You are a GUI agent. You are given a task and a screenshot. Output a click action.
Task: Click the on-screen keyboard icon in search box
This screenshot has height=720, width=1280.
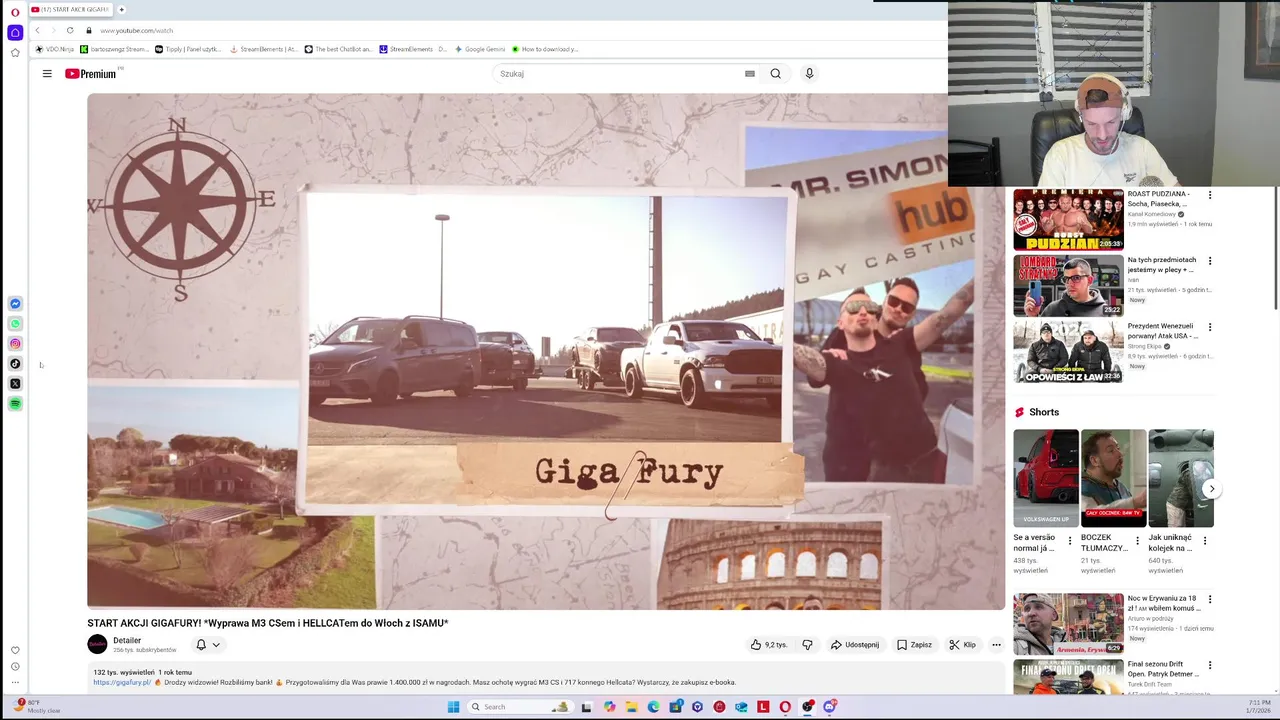[749, 73]
